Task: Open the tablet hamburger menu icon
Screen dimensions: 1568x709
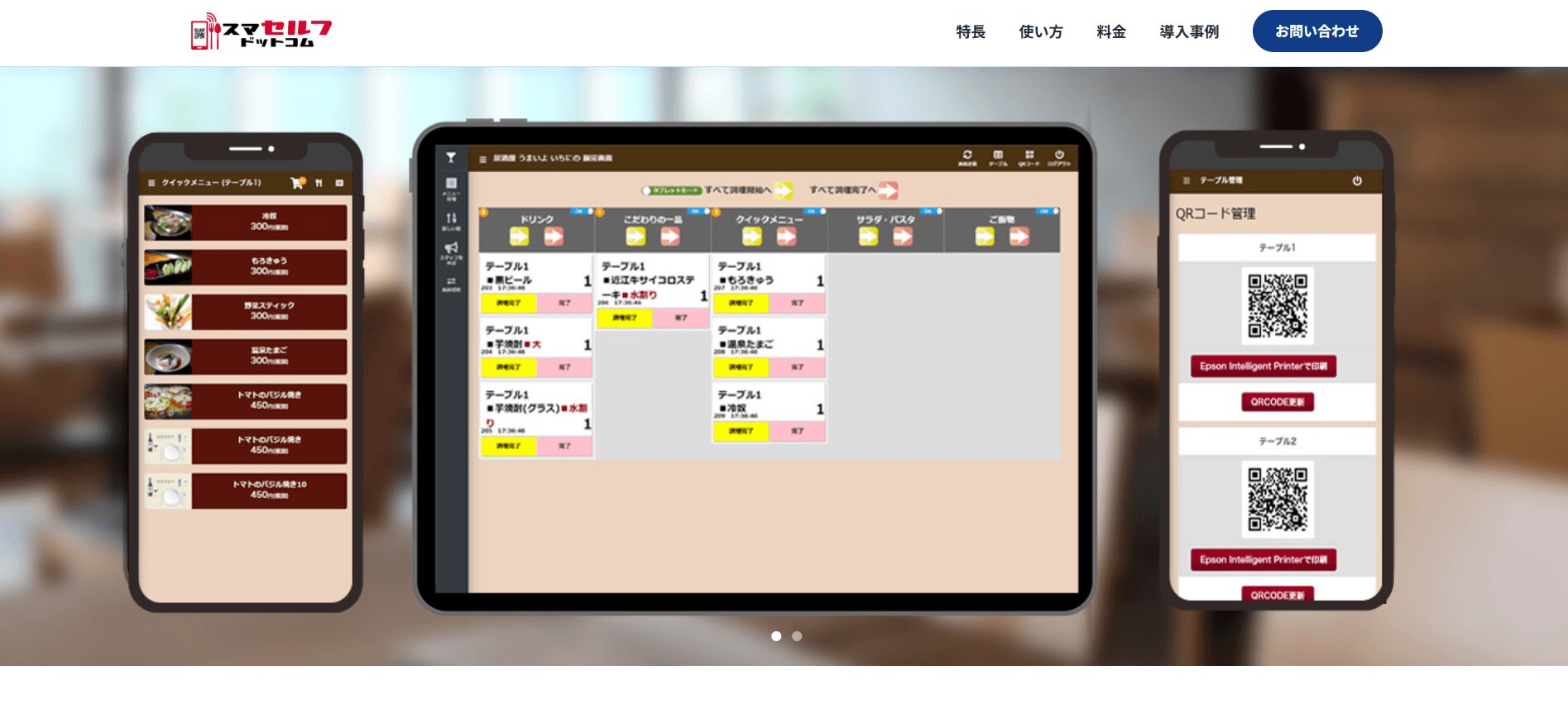Action: click(482, 159)
